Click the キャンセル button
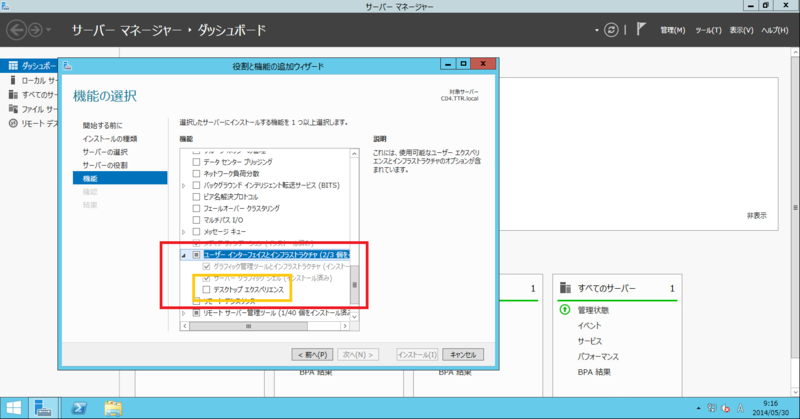 463,354
